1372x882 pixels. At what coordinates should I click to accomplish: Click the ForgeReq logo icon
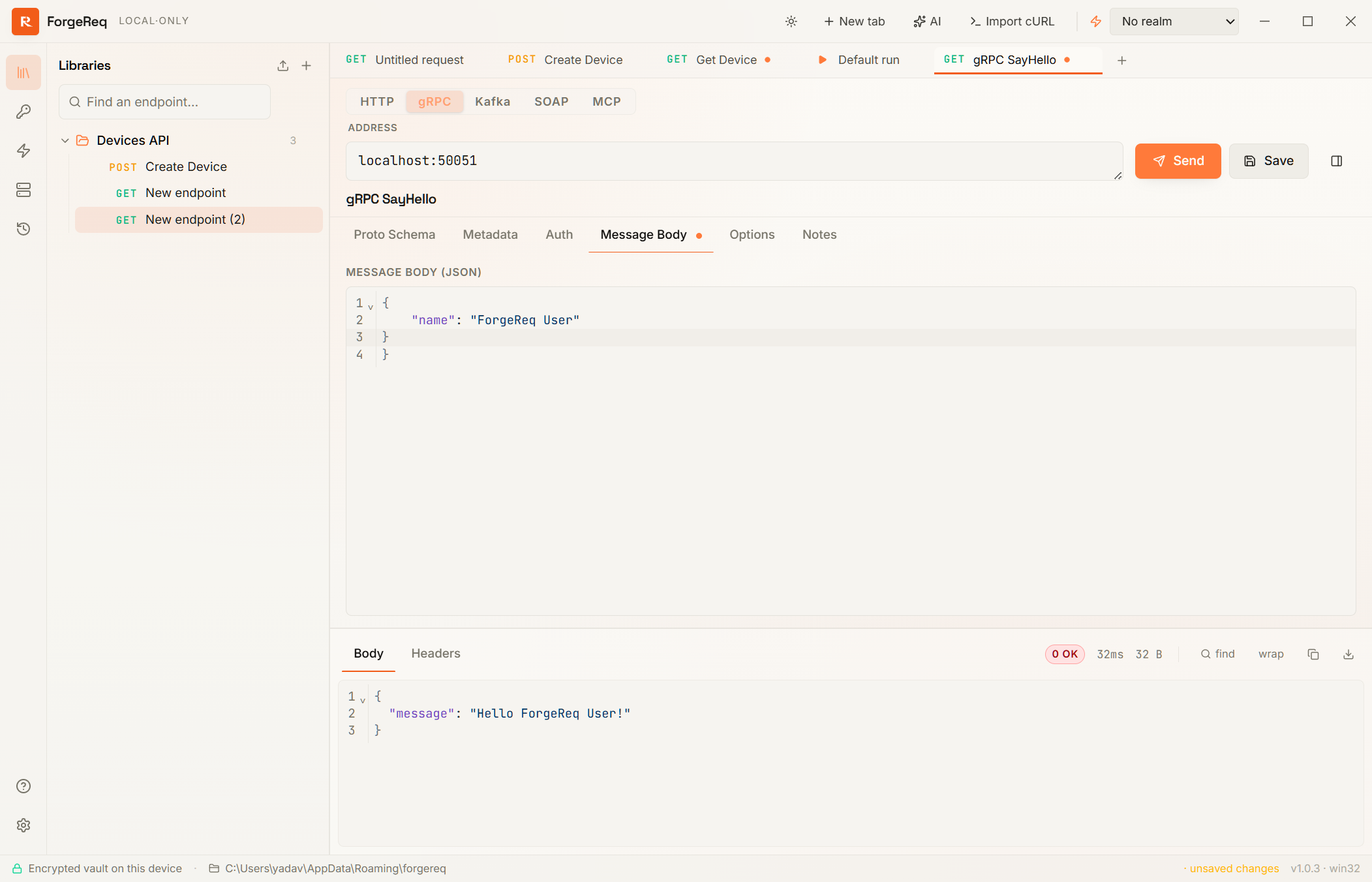[25, 22]
